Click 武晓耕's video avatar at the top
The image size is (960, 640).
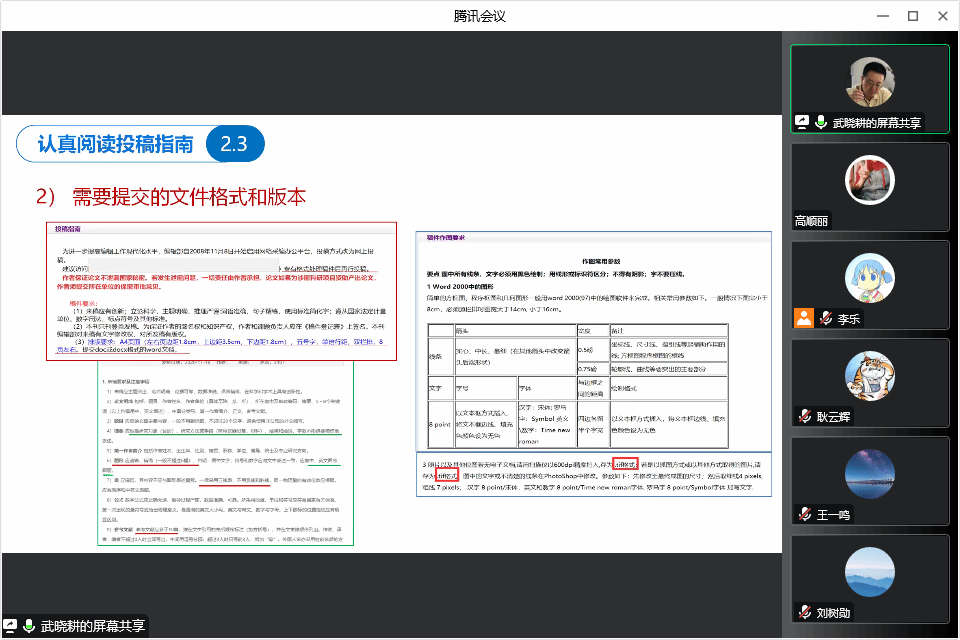coord(869,81)
